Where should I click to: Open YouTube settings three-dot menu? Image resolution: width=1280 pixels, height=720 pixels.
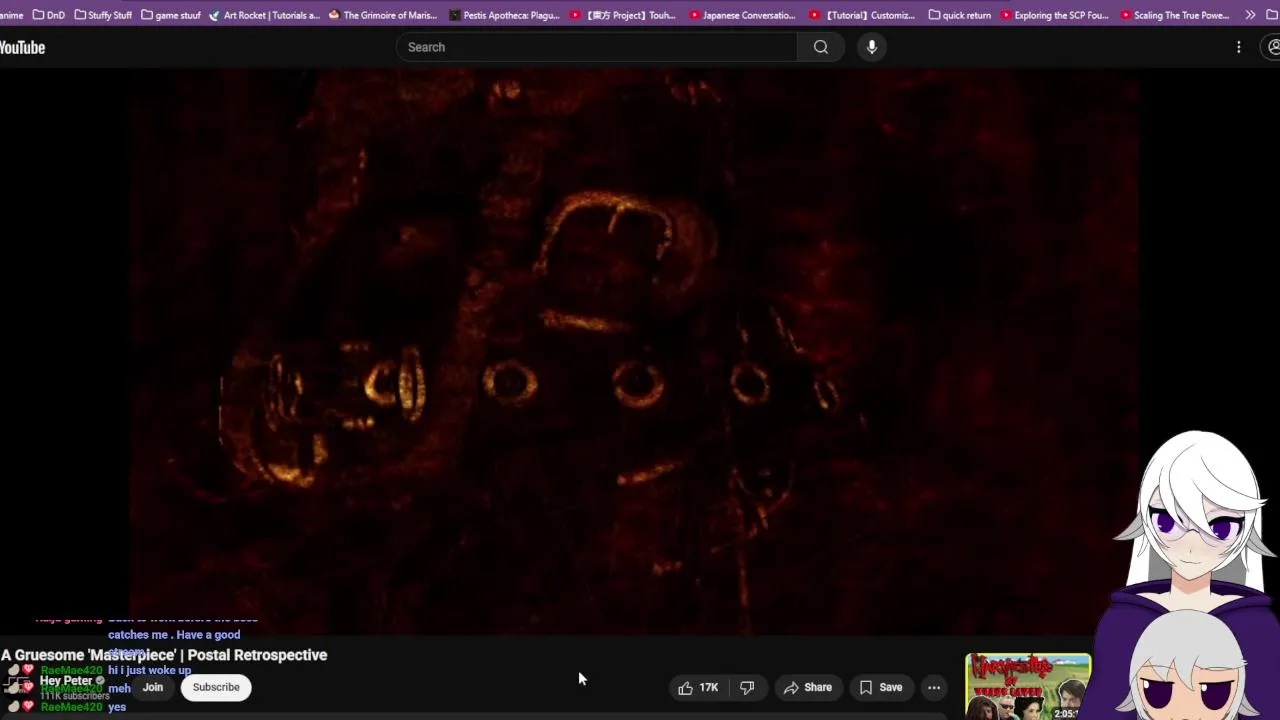point(1239,47)
